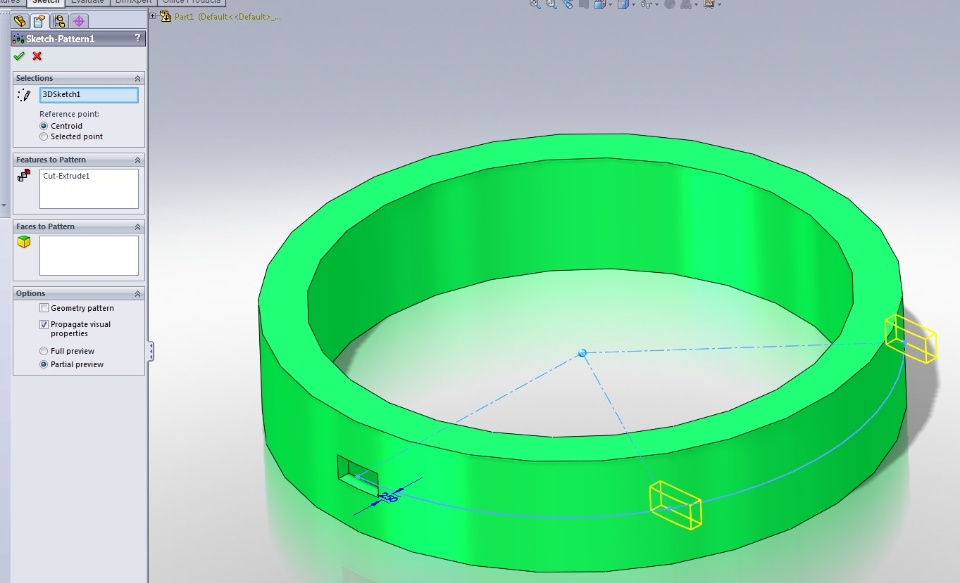The height and width of the screenshot is (583, 960).
Task: Click the yellow pattern preview on right rim
Action: tap(911, 339)
